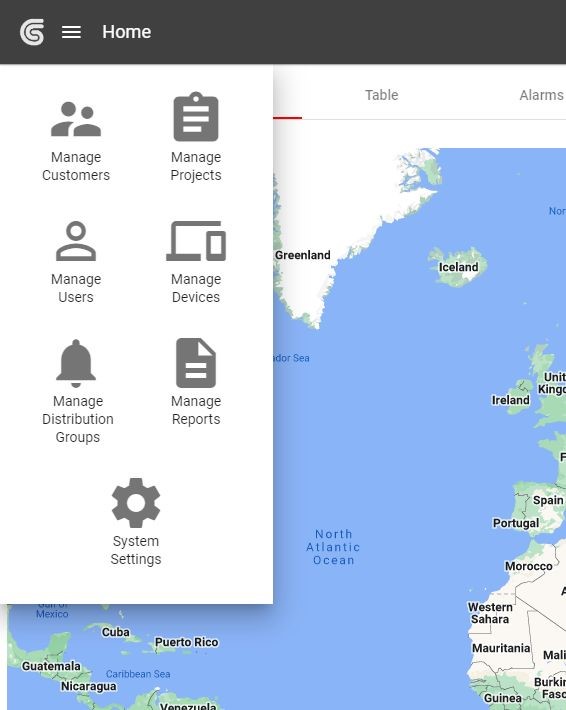Click the System Settings label

point(136,550)
